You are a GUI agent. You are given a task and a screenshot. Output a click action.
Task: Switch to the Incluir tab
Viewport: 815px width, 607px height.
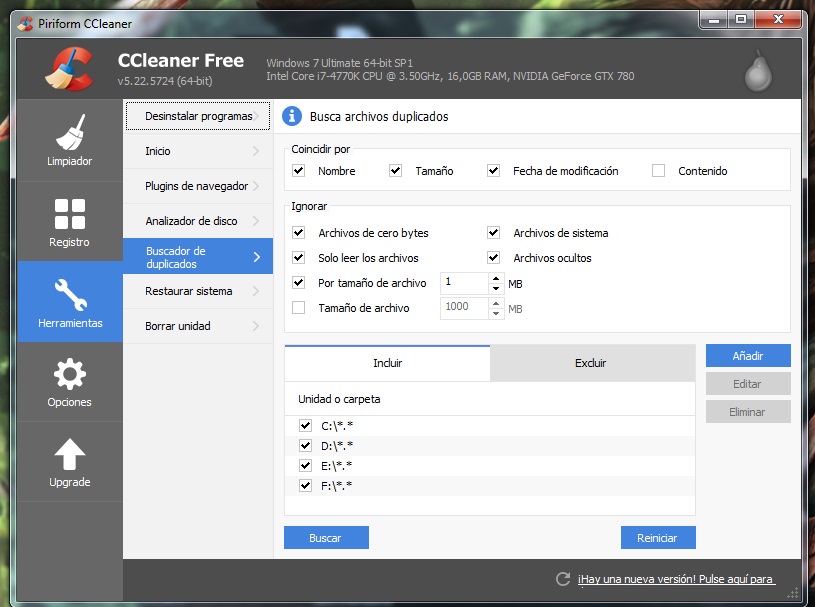click(387, 363)
